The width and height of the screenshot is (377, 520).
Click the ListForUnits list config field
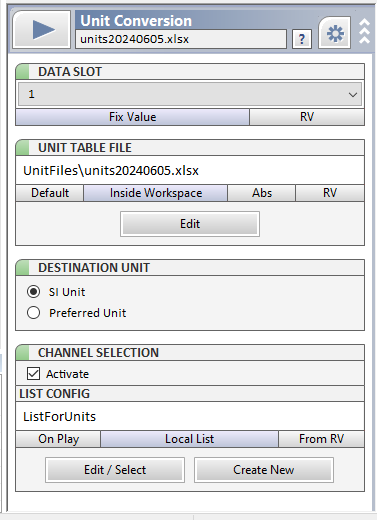[x=190, y=416]
